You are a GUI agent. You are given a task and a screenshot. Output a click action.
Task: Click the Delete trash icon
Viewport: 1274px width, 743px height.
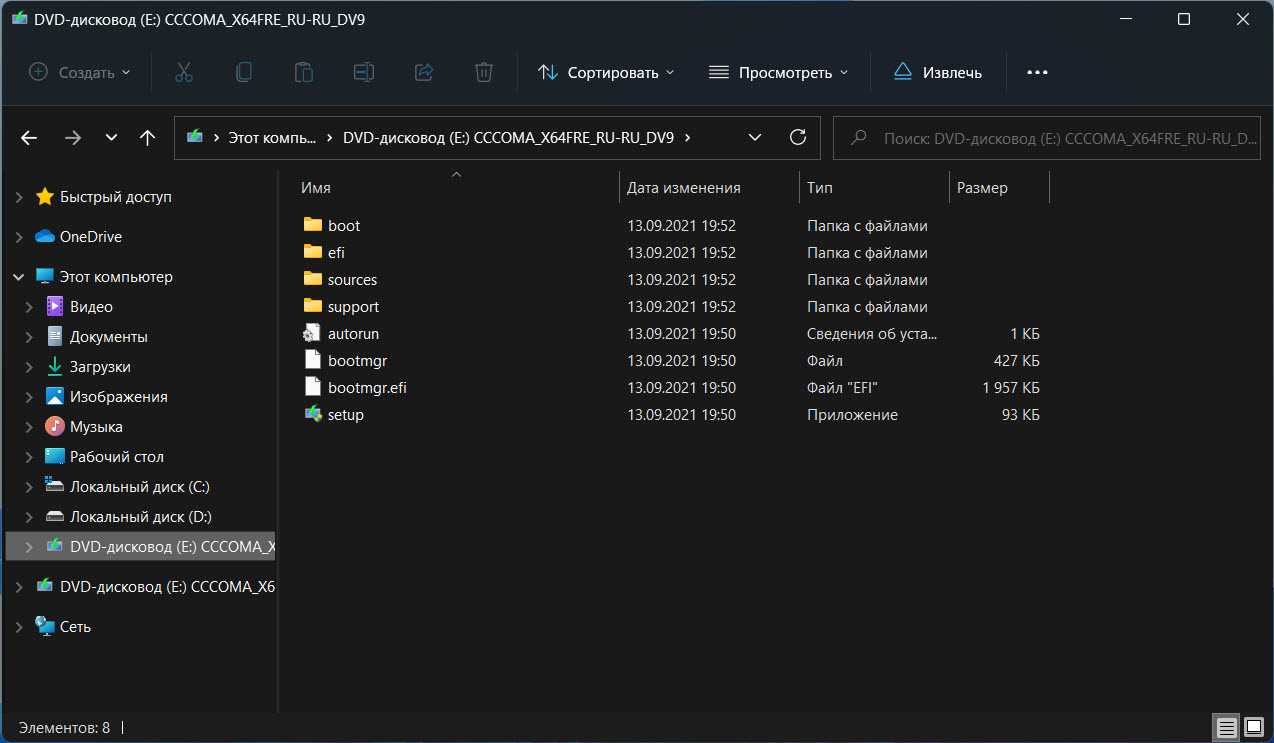[483, 72]
